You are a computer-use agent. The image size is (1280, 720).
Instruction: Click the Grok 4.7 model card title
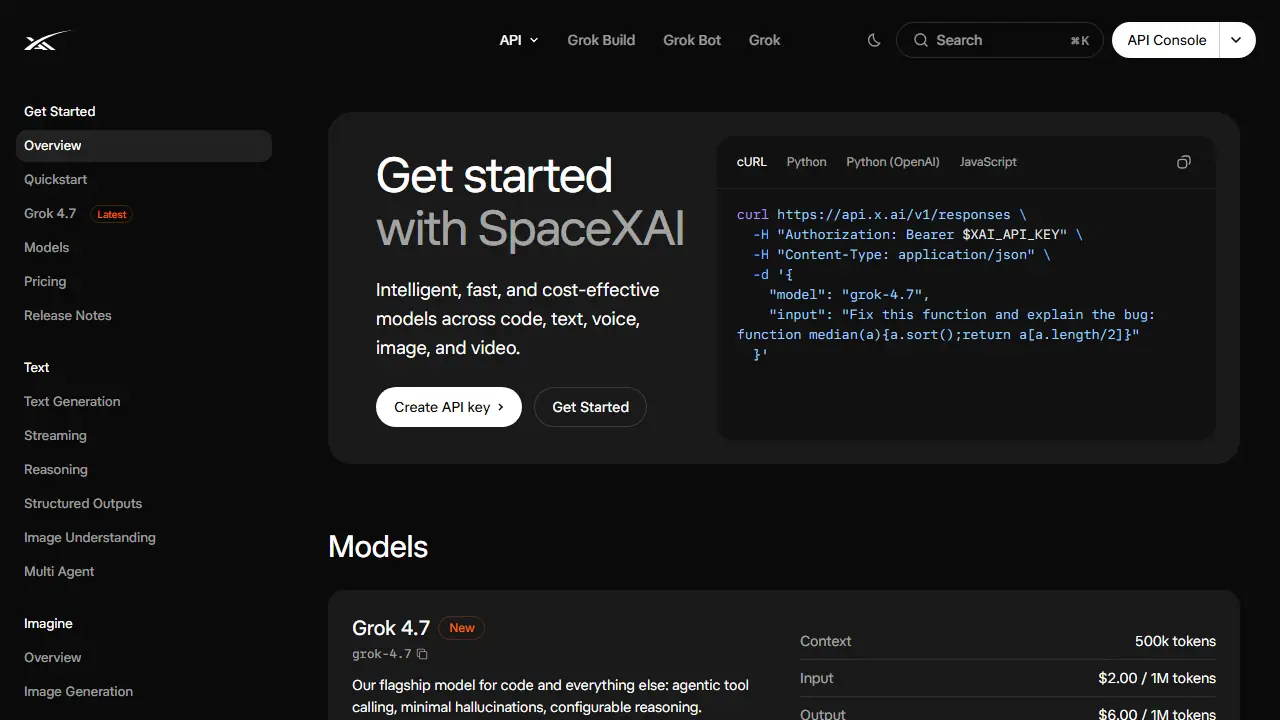[x=391, y=628]
